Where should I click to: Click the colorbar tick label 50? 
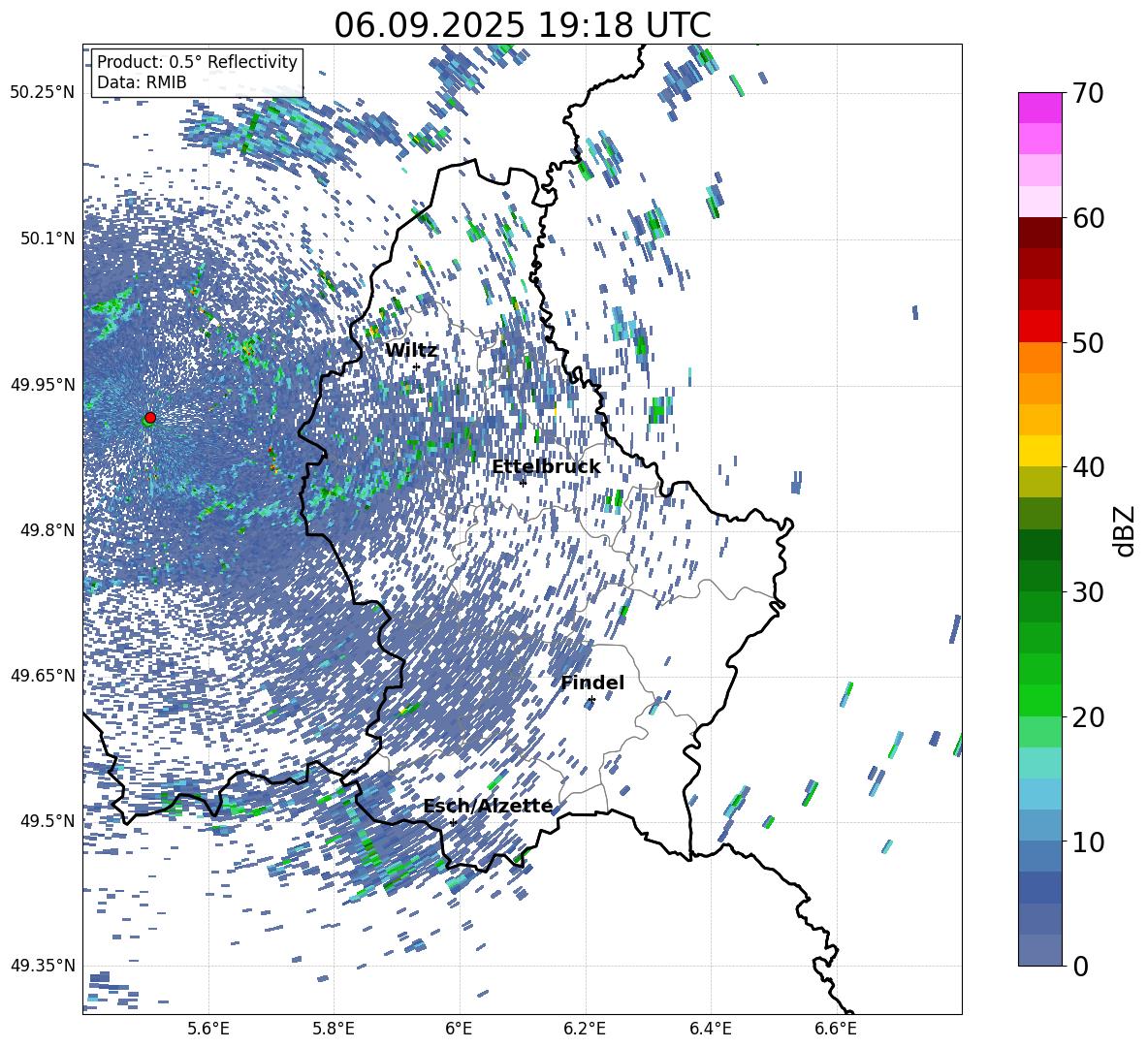pyautogui.click(x=1088, y=343)
